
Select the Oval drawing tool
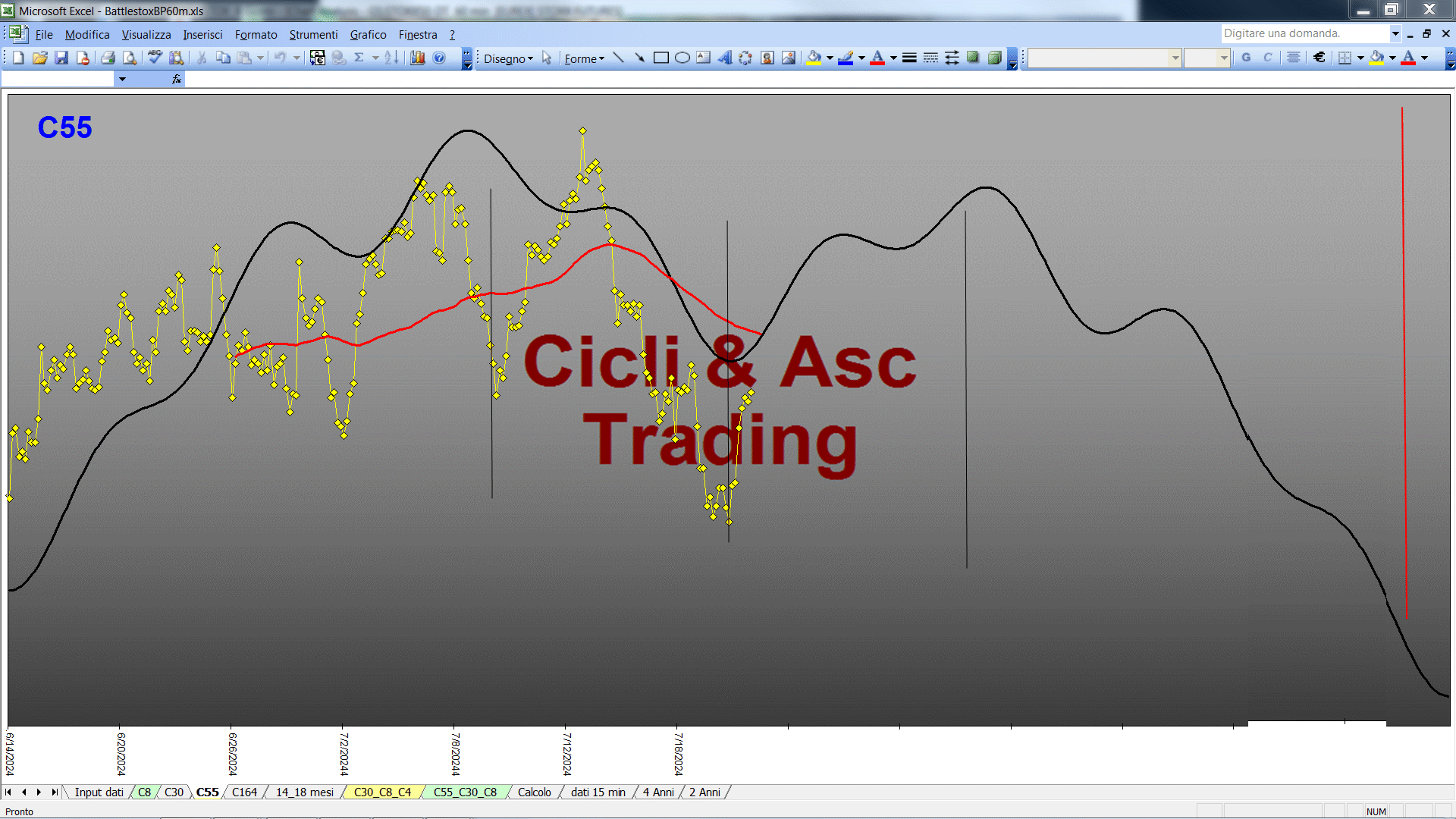(682, 58)
